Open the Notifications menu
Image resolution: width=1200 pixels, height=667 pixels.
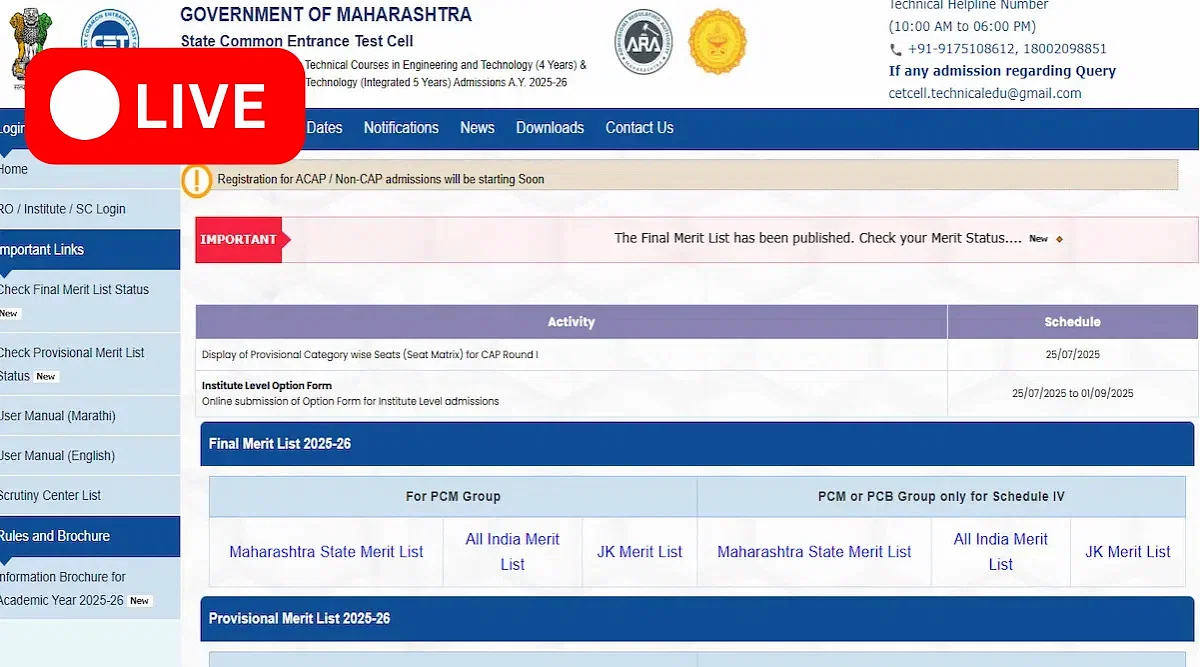click(x=401, y=128)
